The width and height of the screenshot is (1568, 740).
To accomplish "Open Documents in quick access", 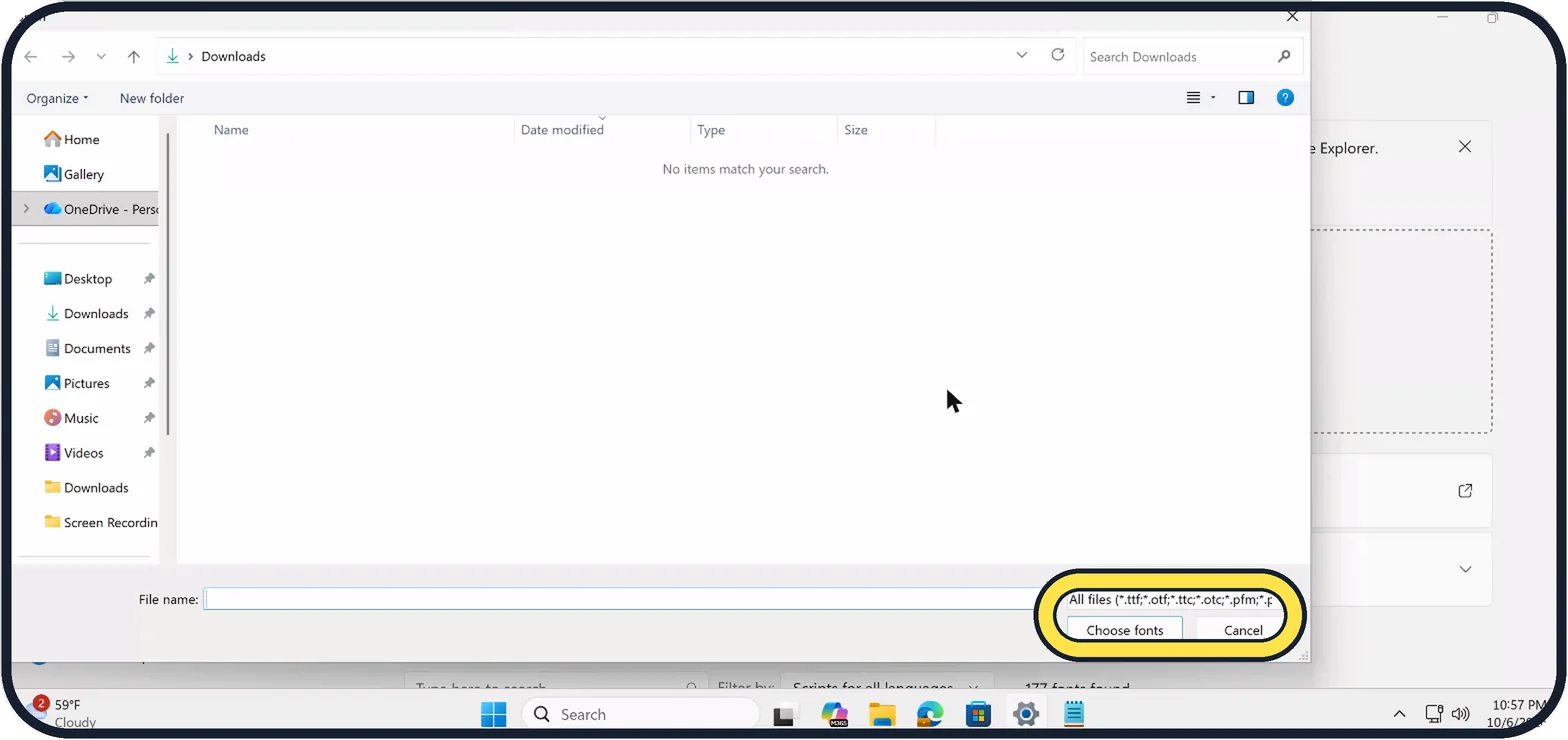I will coord(88,349).
